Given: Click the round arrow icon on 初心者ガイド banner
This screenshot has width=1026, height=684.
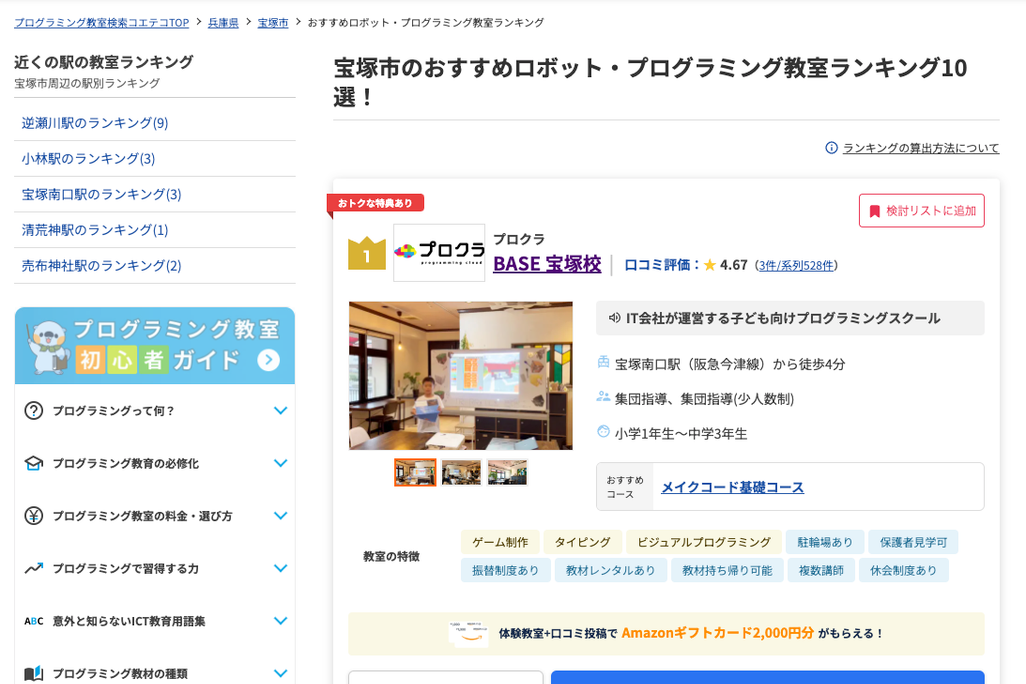Looking at the screenshot, I should click(x=268, y=360).
